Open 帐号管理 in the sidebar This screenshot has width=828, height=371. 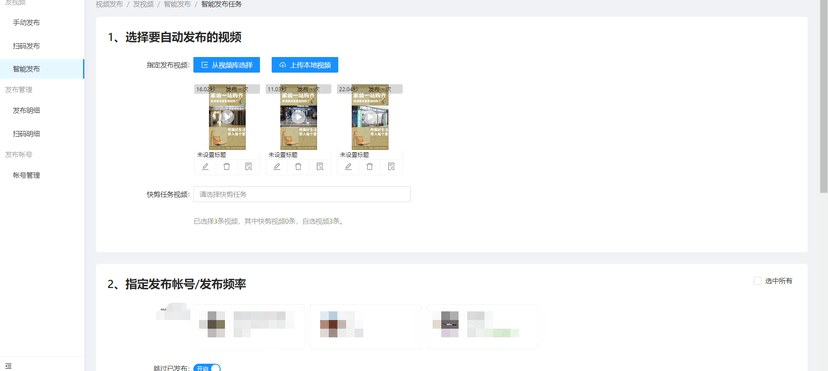tap(27, 175)
